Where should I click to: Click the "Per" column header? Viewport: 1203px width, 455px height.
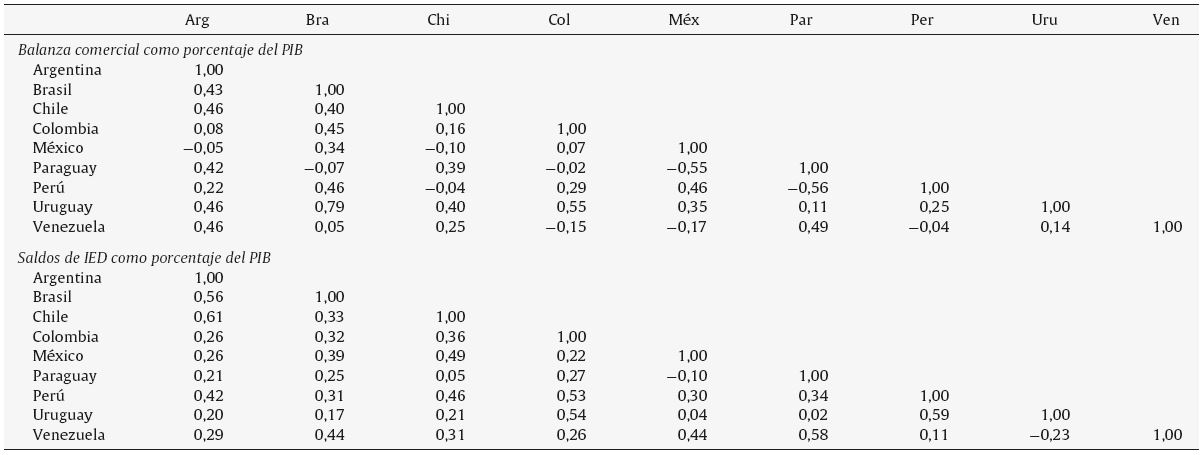[x=922, y=20]
